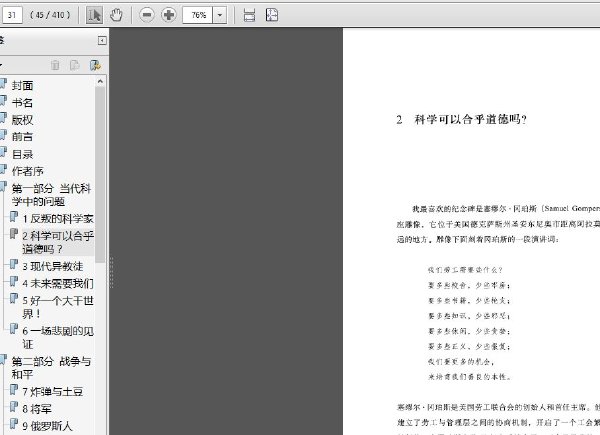Click bookmark icon beside 封面
Image resolution: width=600 pixels, height=435 pixels.
point(3,84)
